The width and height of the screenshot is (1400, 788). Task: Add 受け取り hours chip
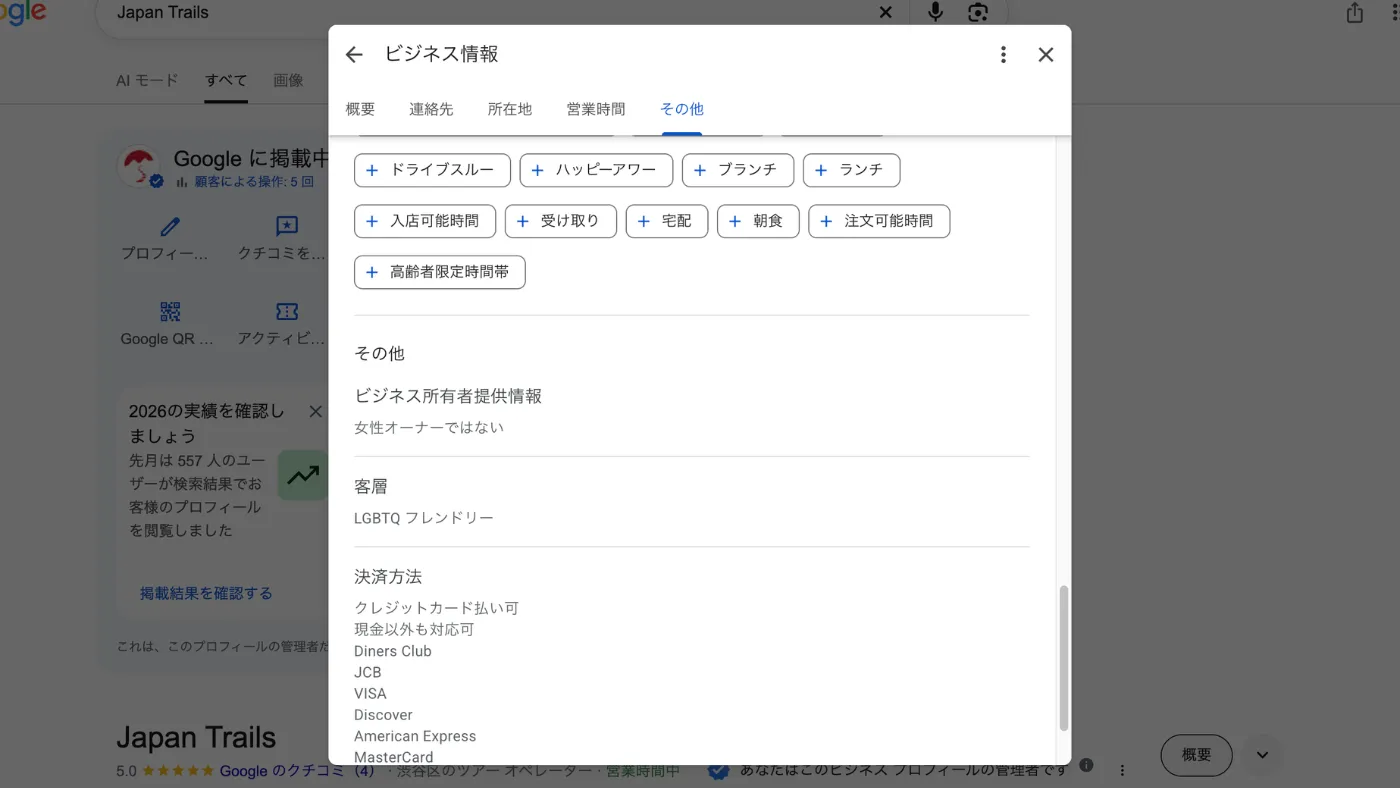pos(561,221)
